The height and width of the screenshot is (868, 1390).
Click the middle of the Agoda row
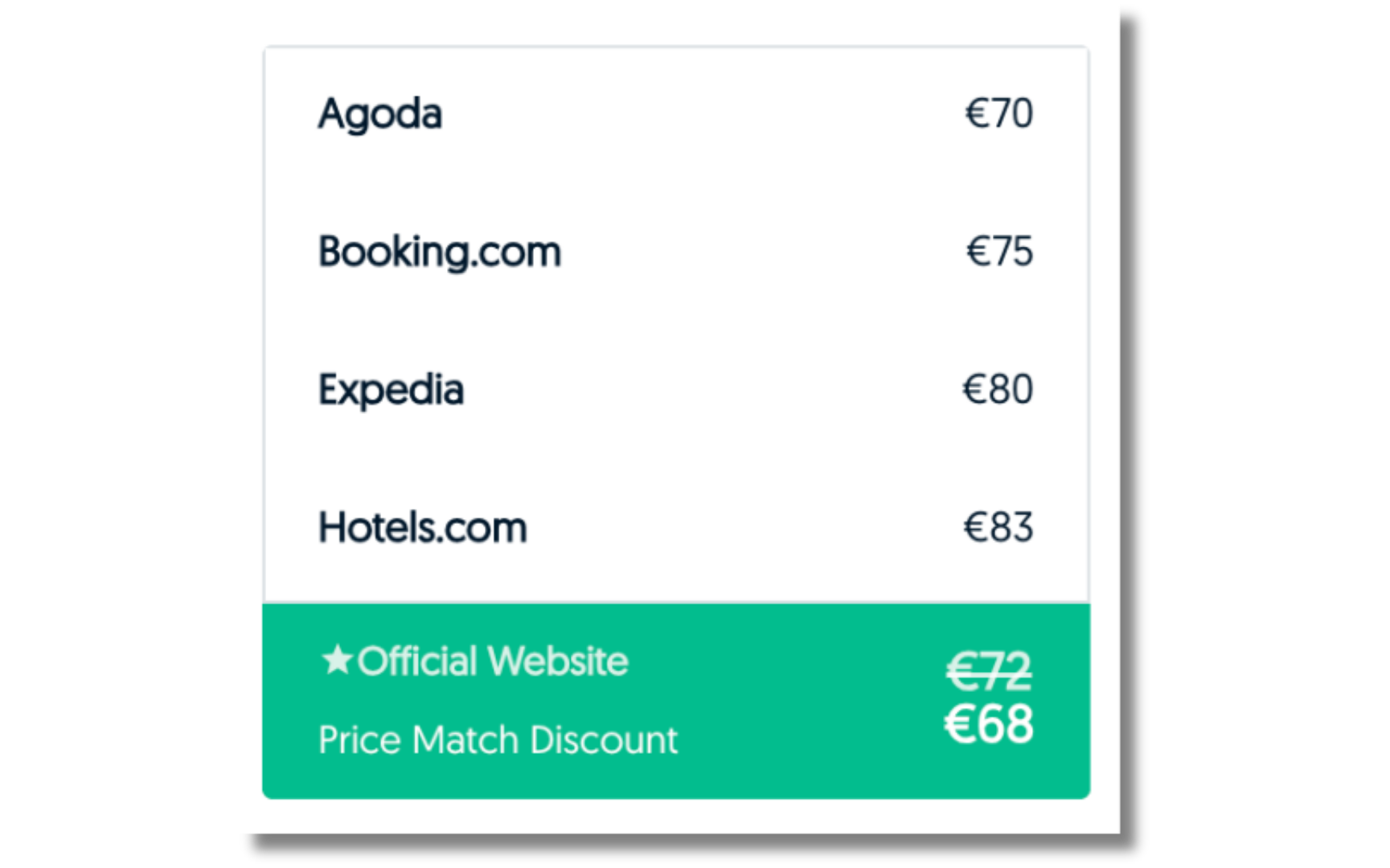pyautogui.click(x=675, y=114)
